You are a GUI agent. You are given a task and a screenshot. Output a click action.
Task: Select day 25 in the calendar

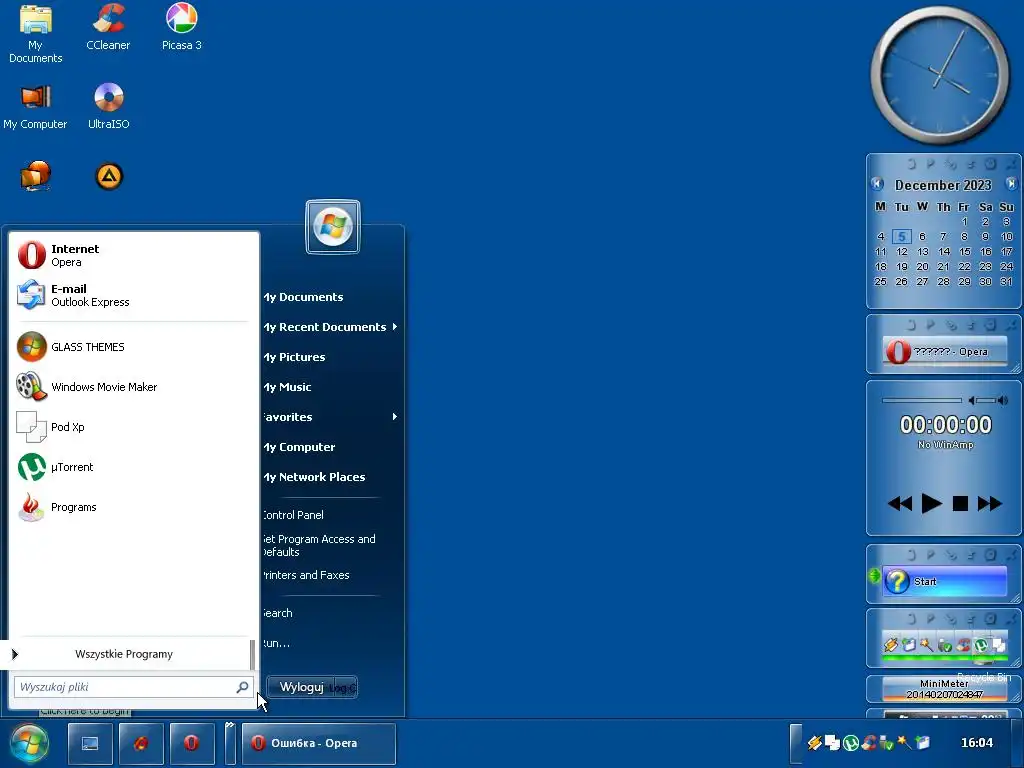[x=880, y=281]
